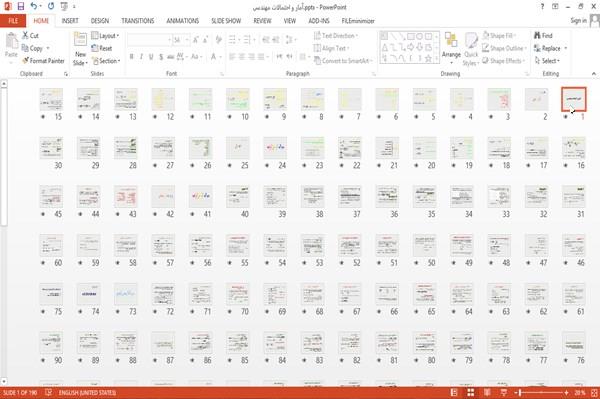This screenshot has height=399, width=600.
Task: Cut the selection using Cut
Action: click(30, 36)
